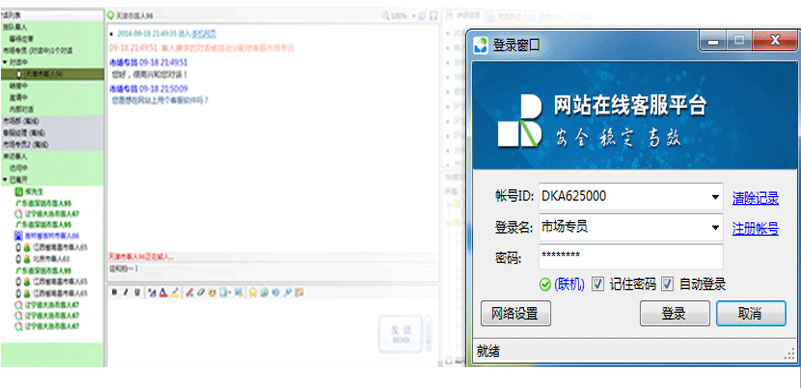The width and height of the screenshot is (801, 388).
Task: Click the green bubble icon before 天津市客人96 title
Action: (x=110, y=16)
